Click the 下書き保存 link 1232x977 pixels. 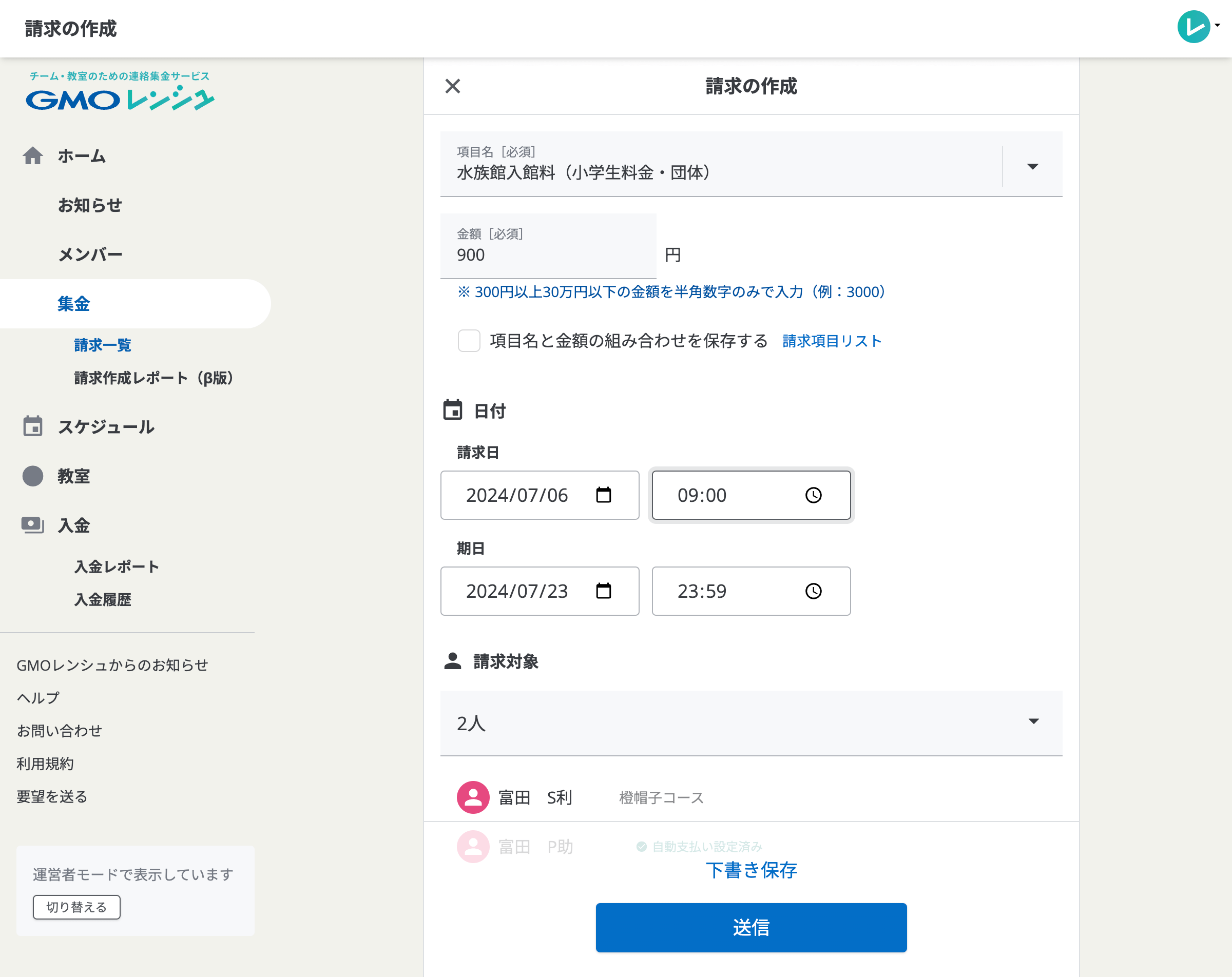click(x=751, y=870)
